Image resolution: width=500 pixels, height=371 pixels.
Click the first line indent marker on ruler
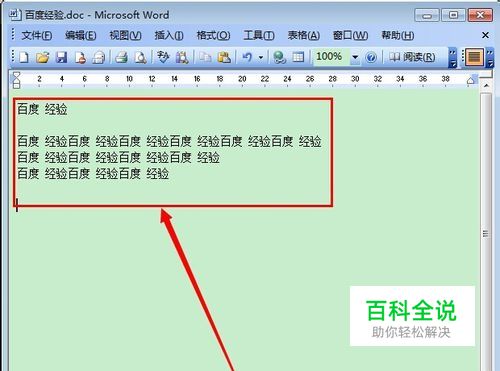point(16,75)
